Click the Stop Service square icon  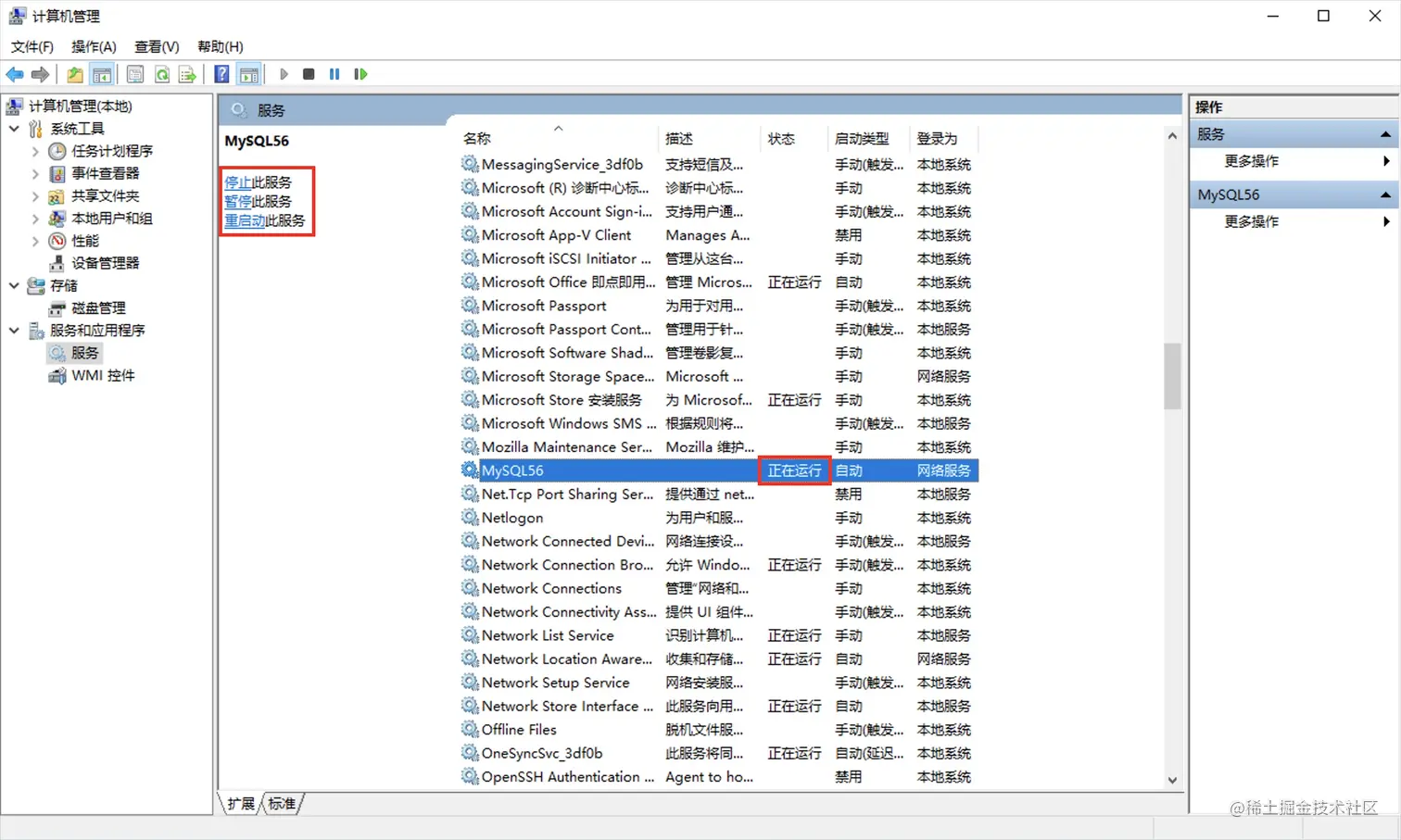[x=309, y=74]
